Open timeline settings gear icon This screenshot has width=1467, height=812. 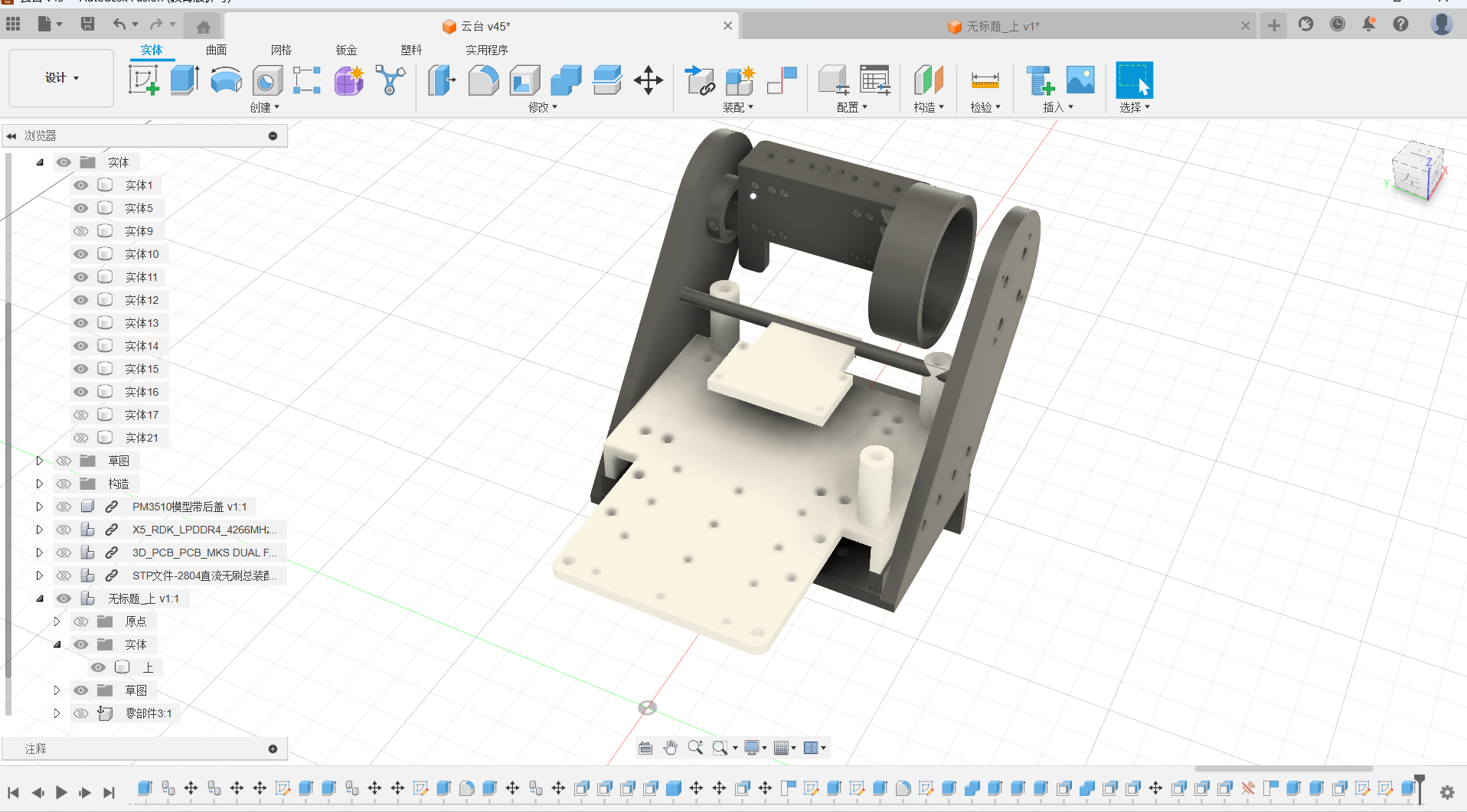tap(1447, 792)
